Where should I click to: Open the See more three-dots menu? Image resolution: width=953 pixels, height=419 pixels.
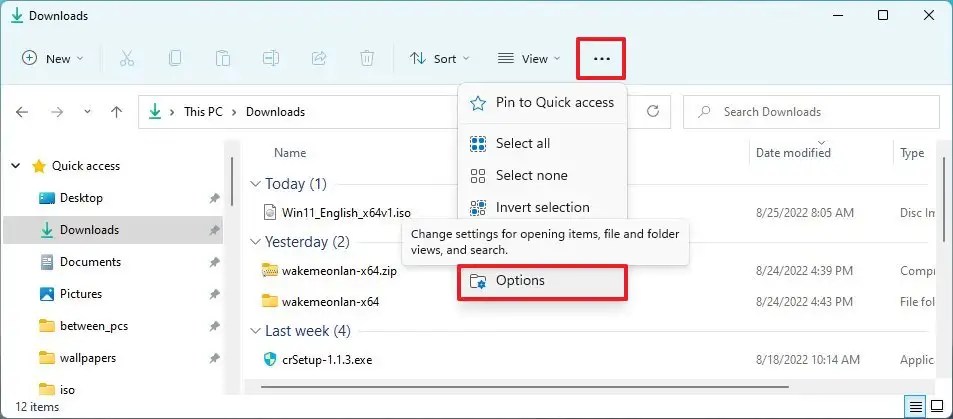coord(601,59)
